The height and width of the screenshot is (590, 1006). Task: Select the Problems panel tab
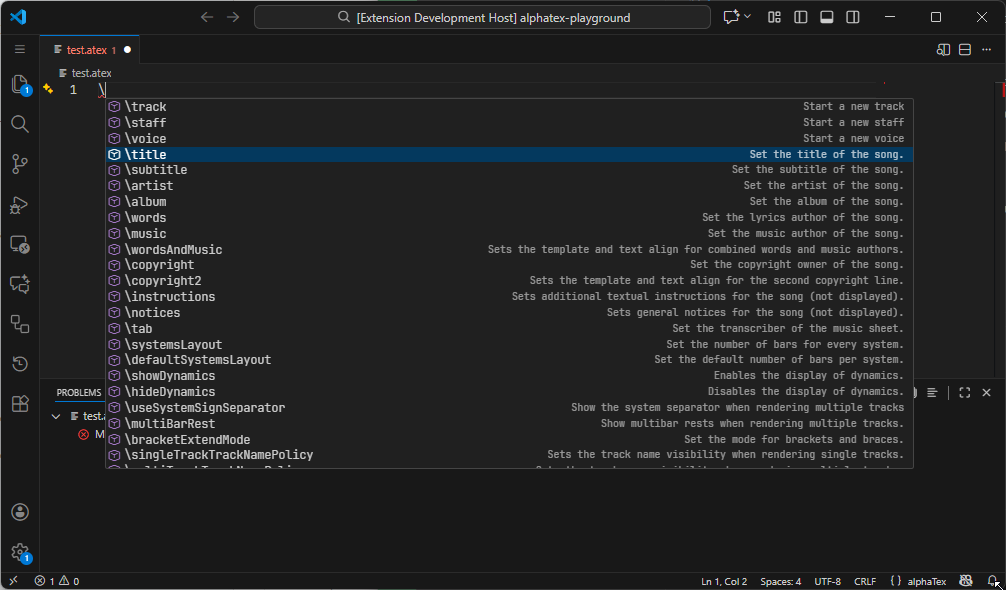pyautogui.click(x=79, y=393)
